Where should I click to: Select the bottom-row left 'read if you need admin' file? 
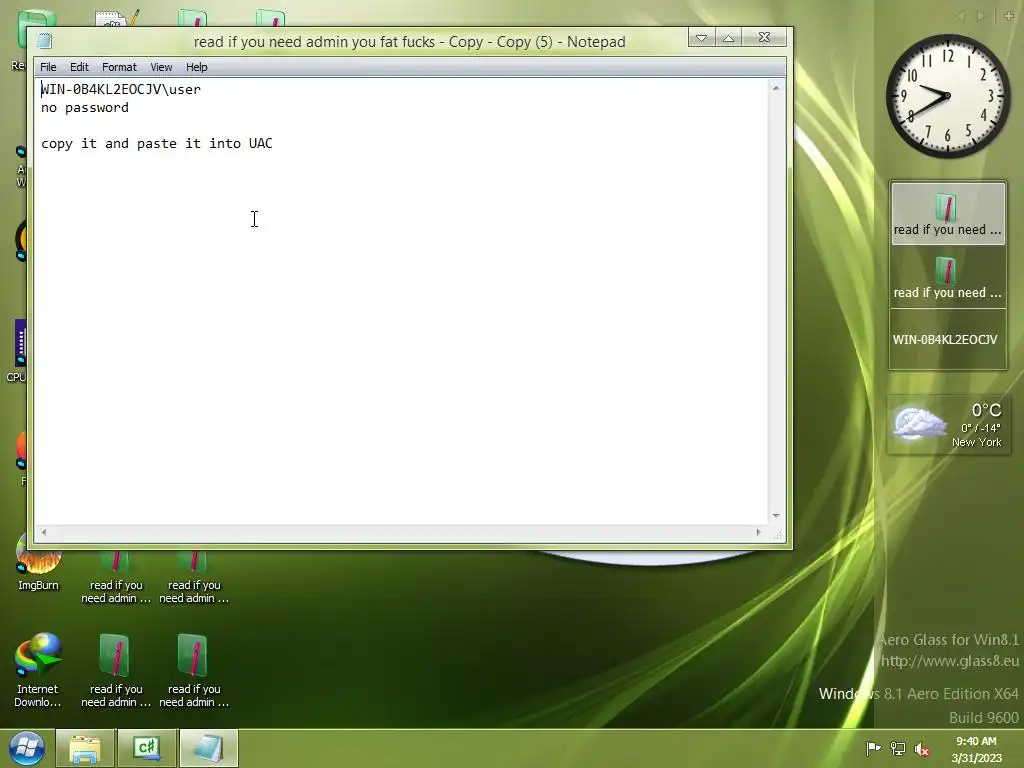pos(116,671)
